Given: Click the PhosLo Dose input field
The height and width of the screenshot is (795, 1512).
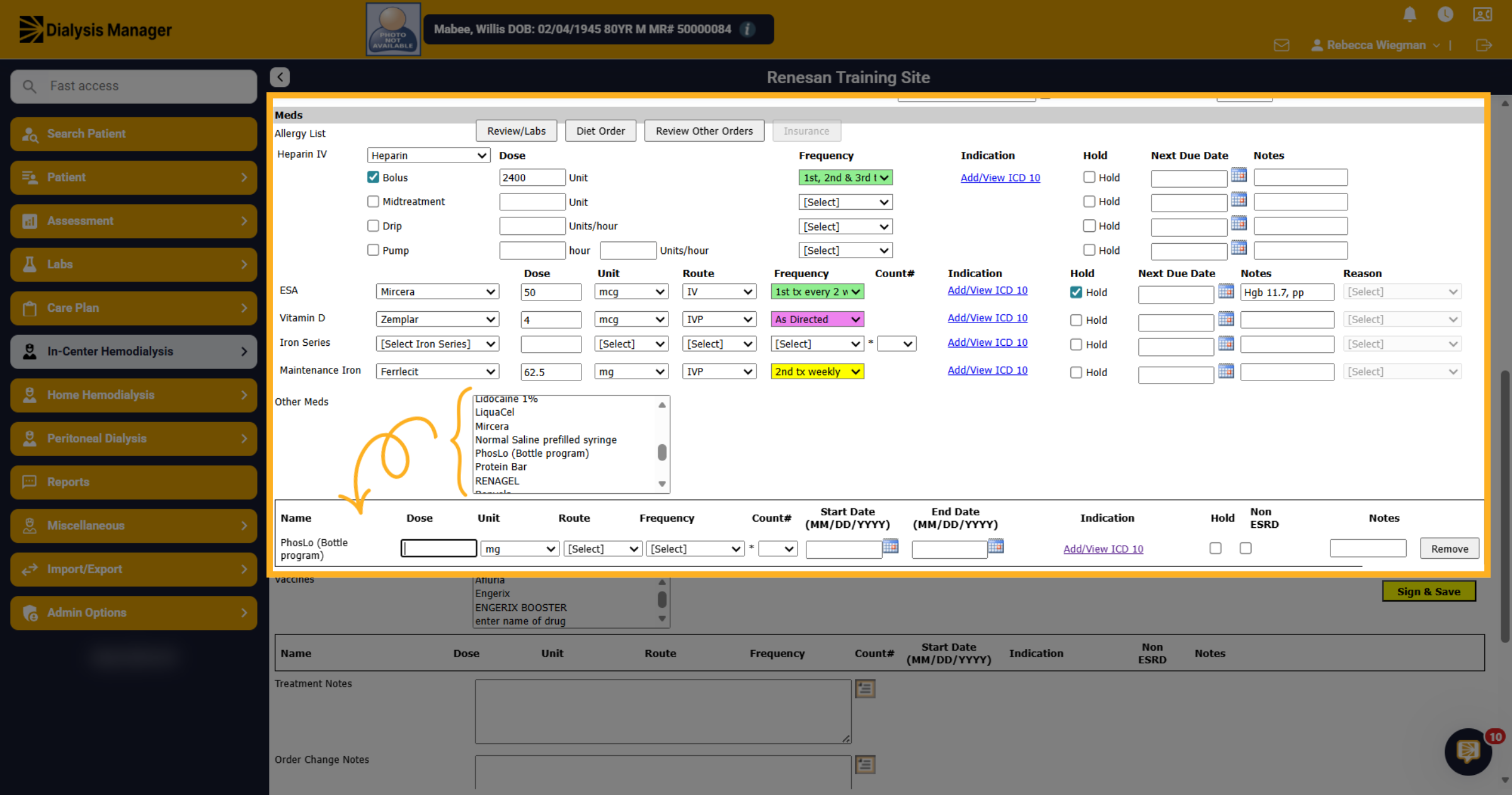Looking at the screenshot, I should tap(439, 548).
